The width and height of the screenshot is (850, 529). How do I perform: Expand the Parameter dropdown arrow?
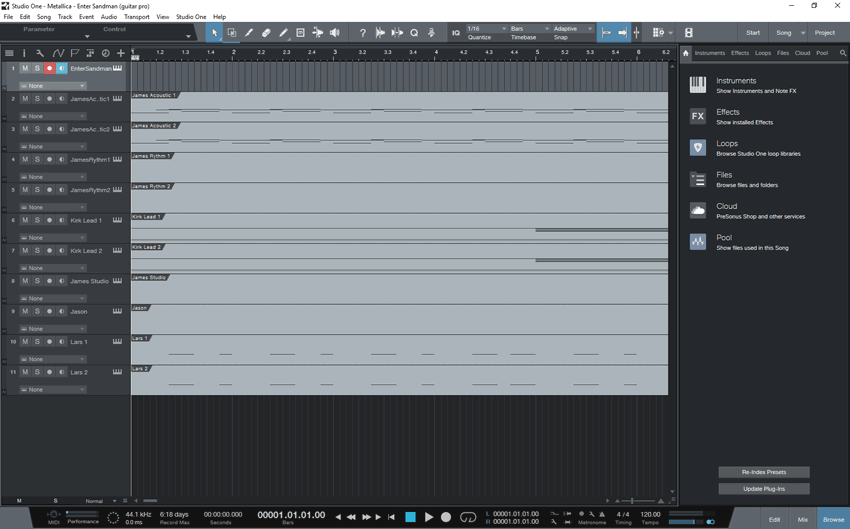(87, 36)
